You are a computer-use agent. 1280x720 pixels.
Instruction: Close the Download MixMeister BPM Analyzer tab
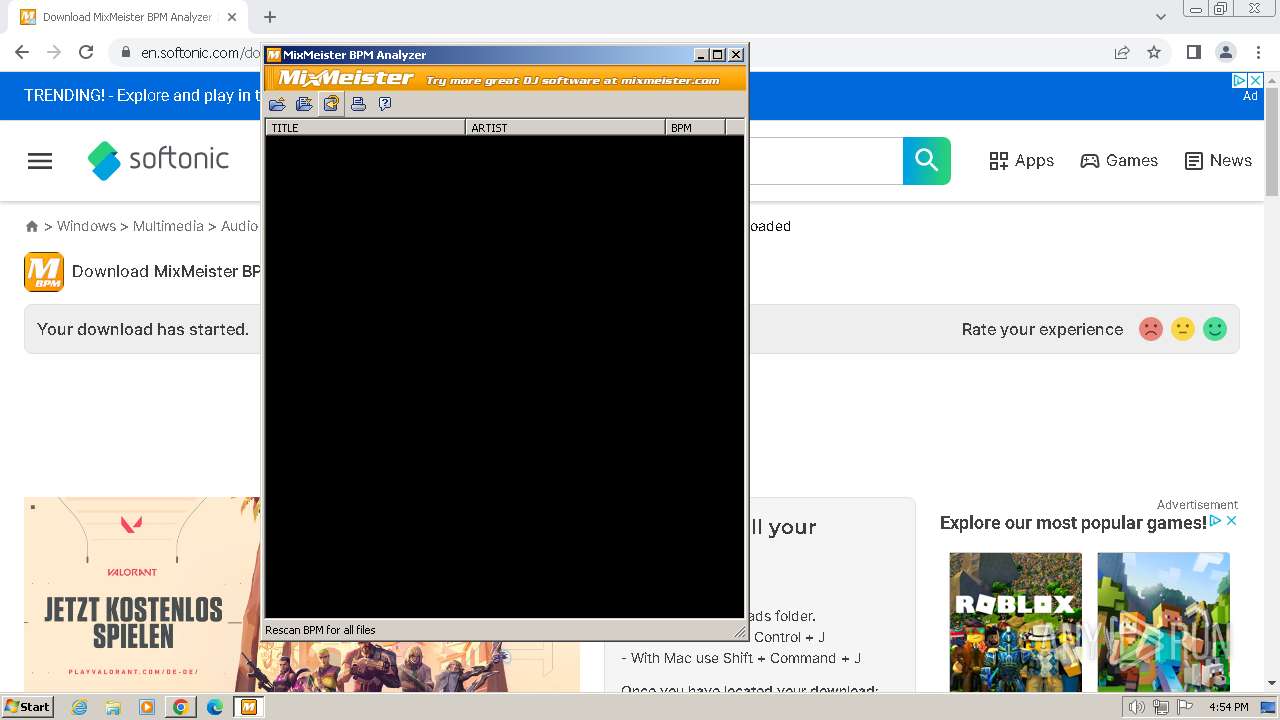point(232,17)
